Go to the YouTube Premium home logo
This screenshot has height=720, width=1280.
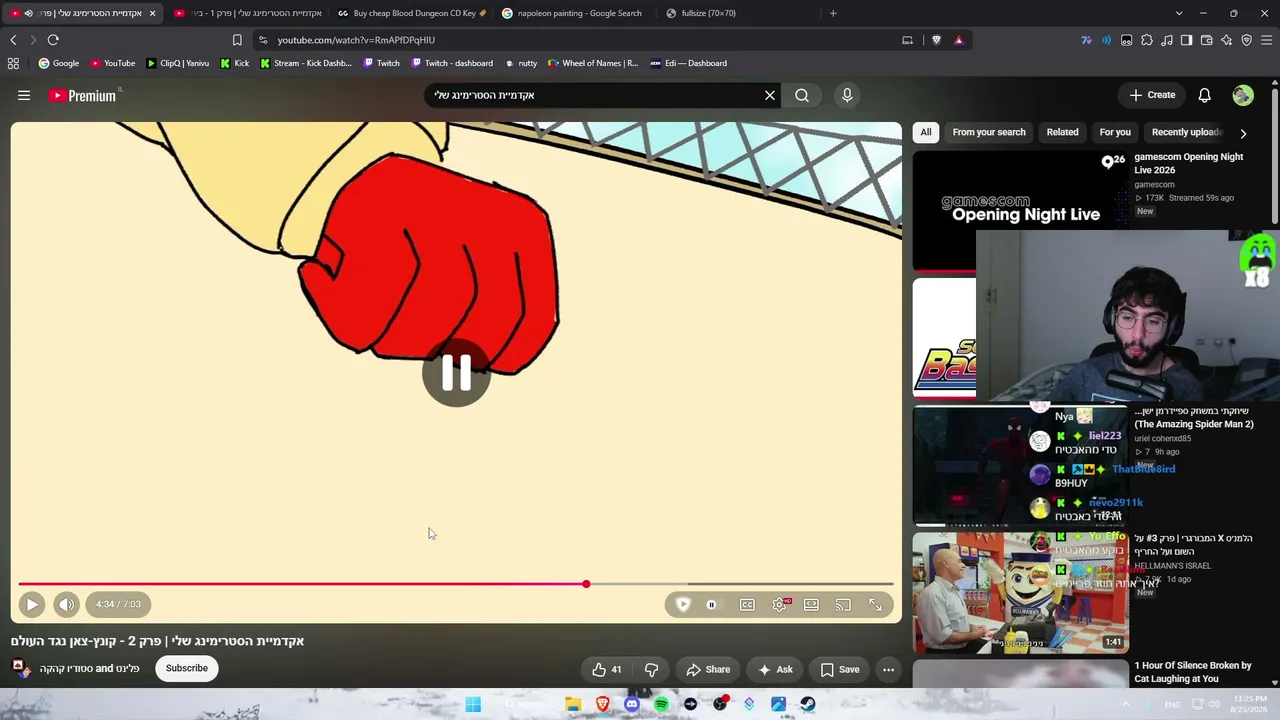(84, 95)
